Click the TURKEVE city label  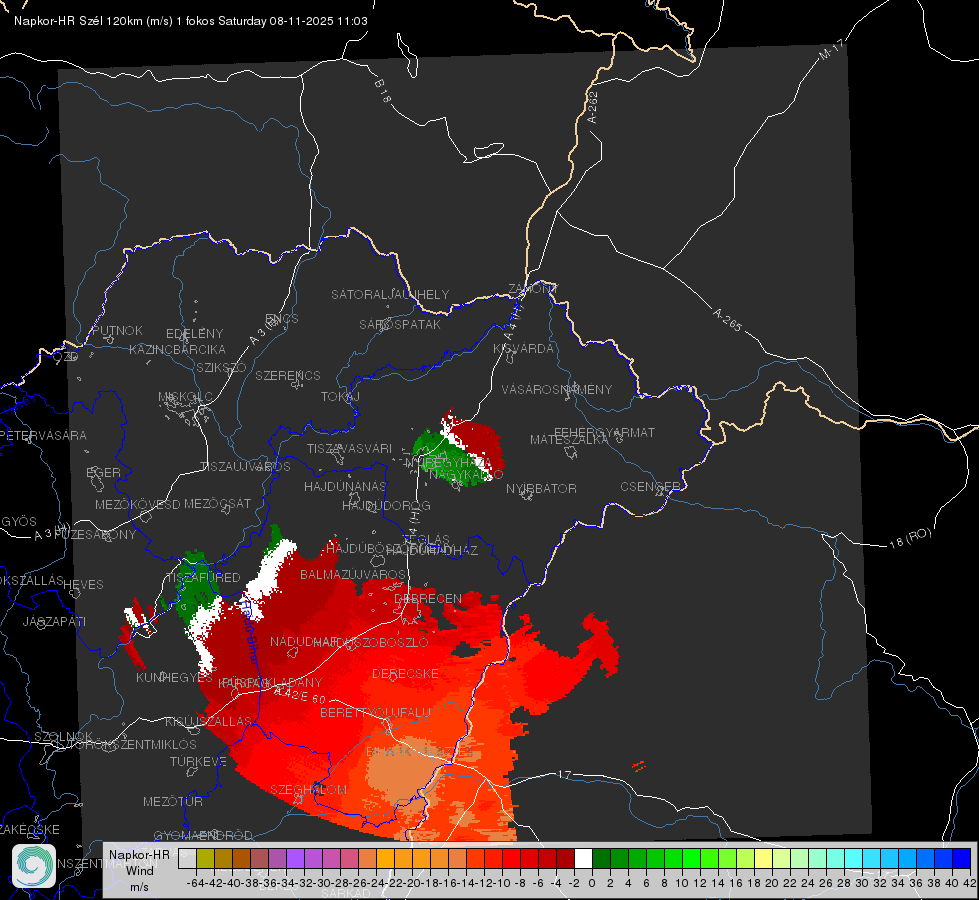[199, 761]
